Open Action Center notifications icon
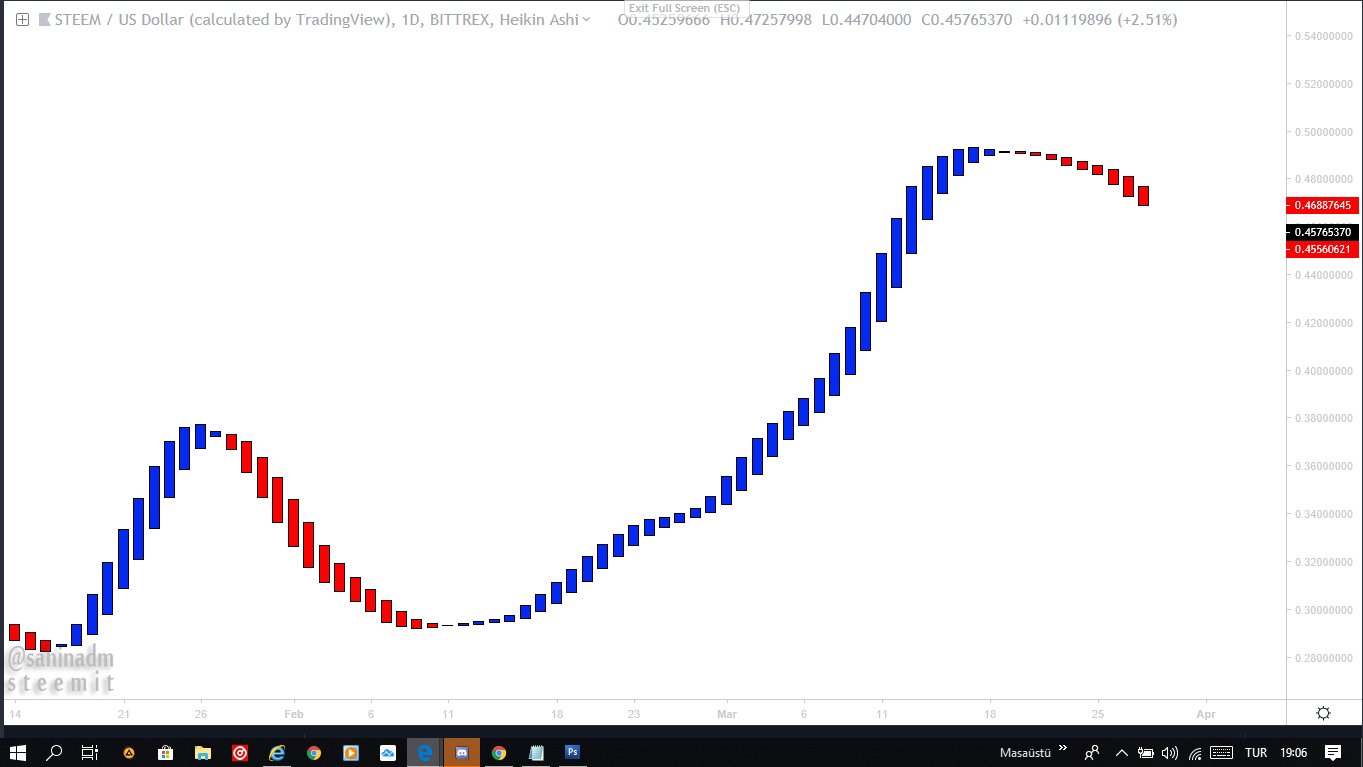The image size is (1363, 767). [1333, 752]
